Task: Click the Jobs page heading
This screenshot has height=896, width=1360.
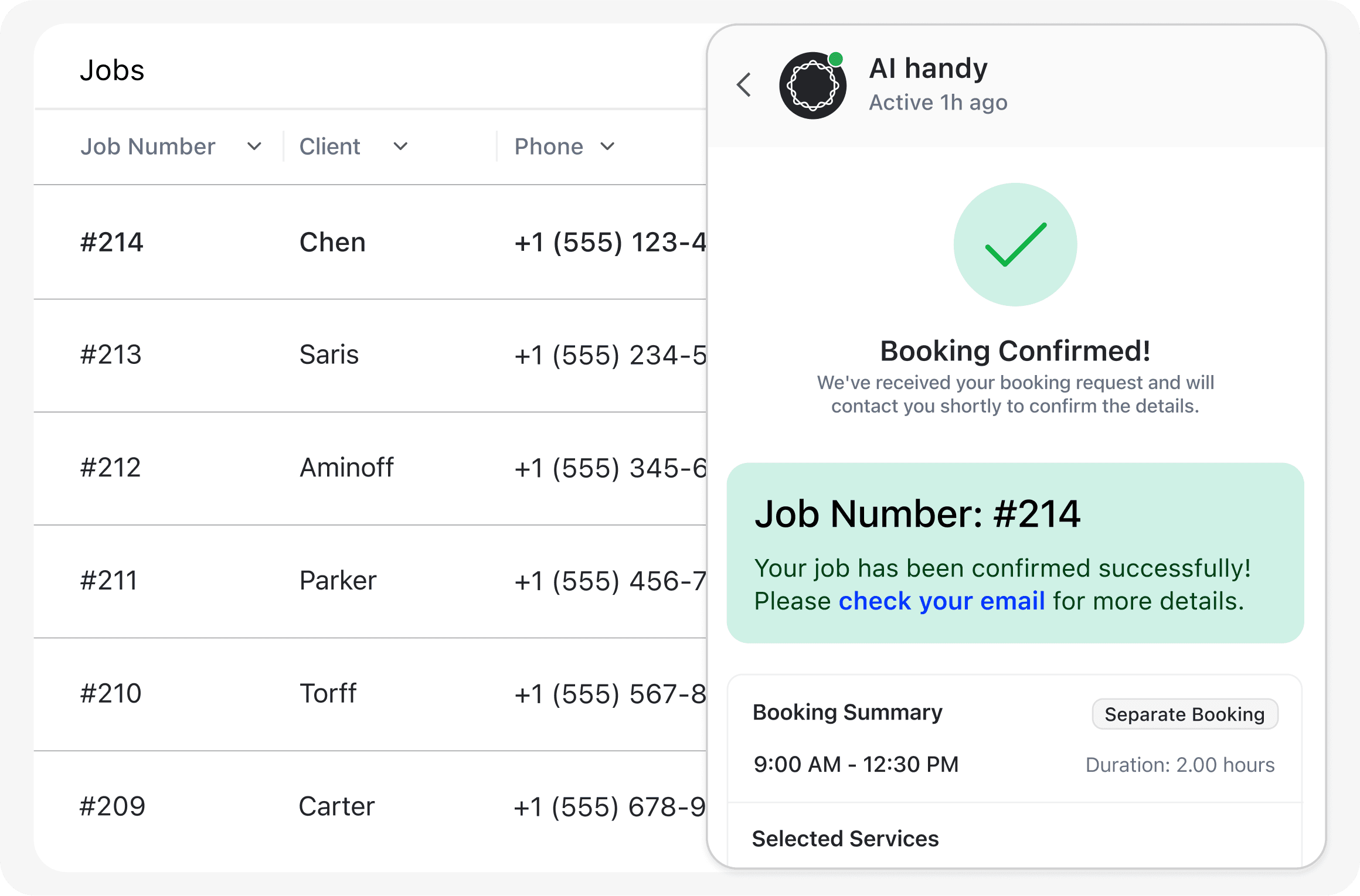Action: tap(112, 70)
